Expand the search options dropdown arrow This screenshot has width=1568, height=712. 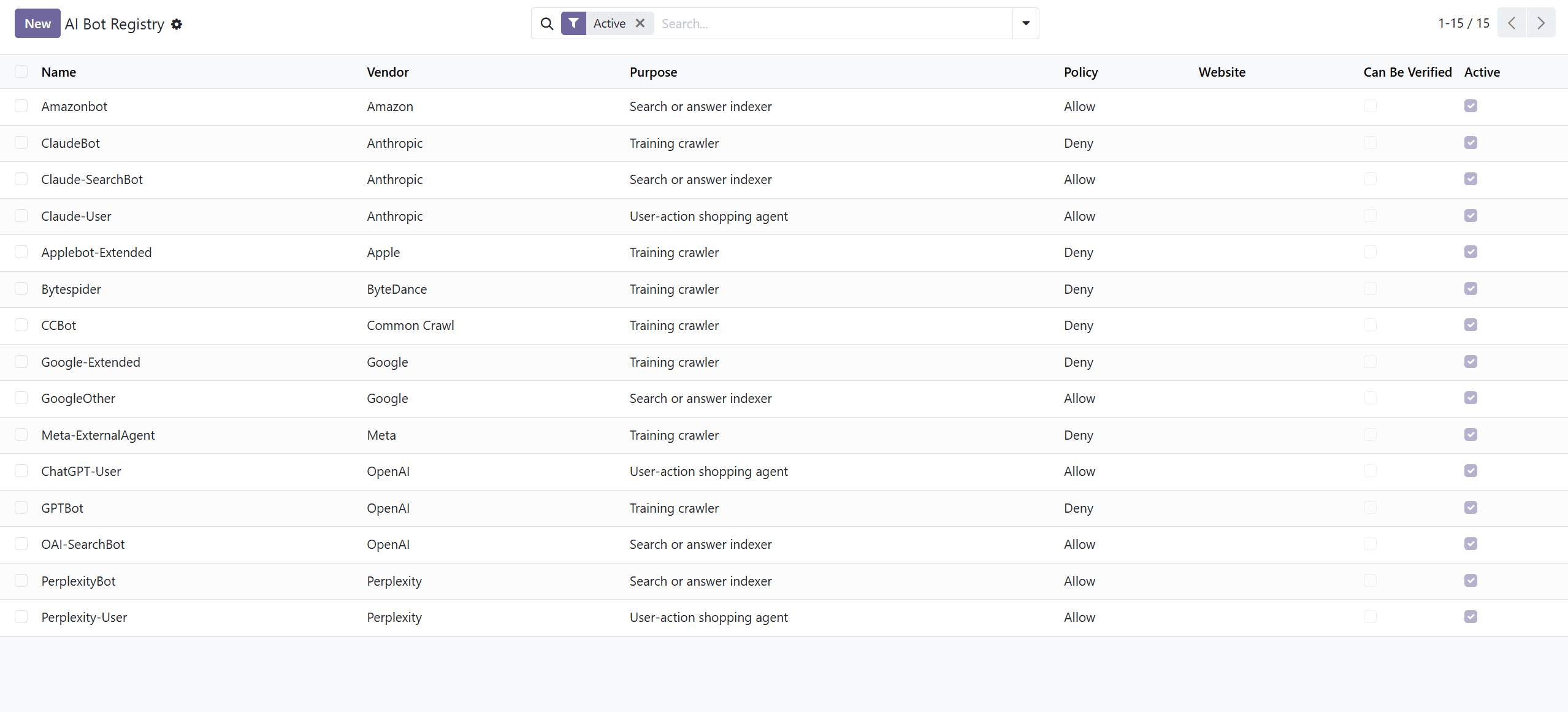tap(1026, 23)
